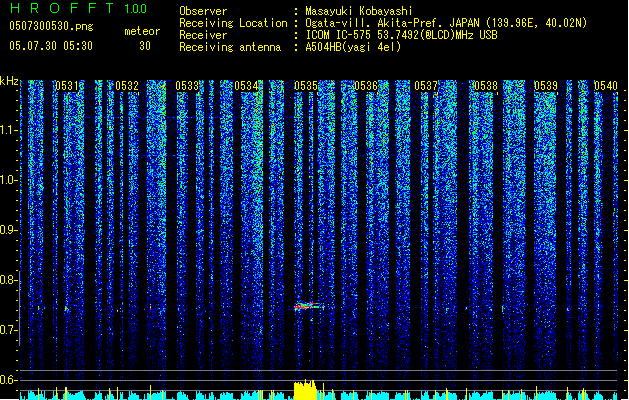629x400 pixels.
Task: Click the 0.8 frequency axis tick
Action: (8, 280)
